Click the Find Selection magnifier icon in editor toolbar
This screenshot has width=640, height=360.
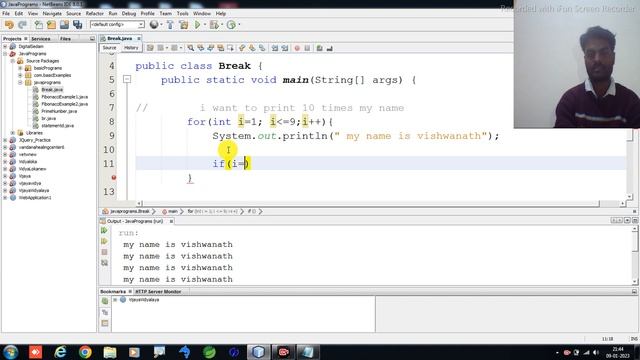[191, 48]
